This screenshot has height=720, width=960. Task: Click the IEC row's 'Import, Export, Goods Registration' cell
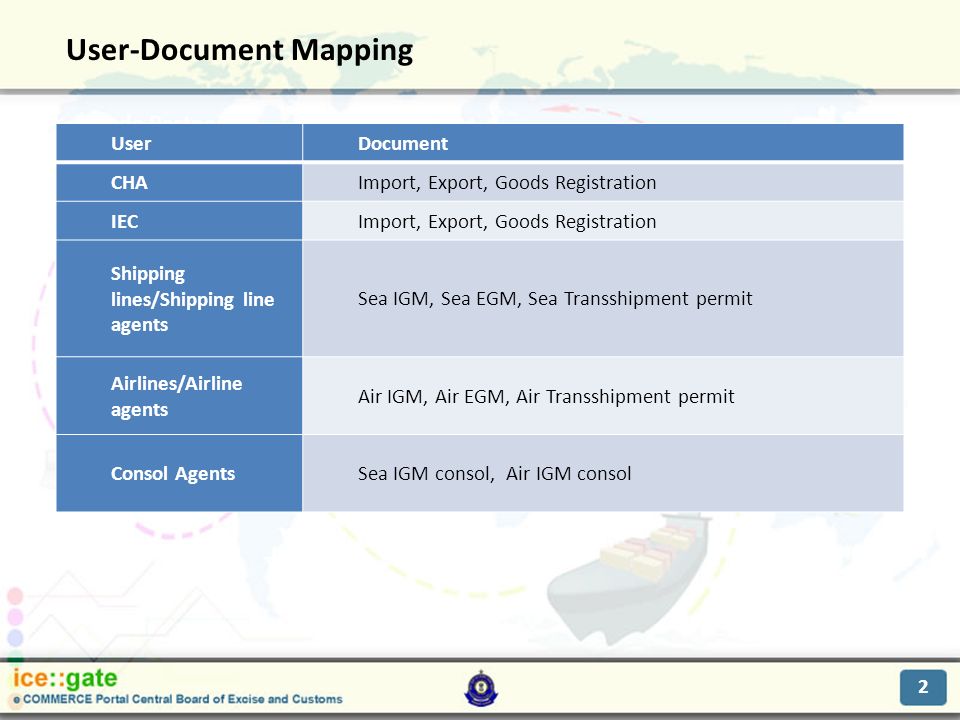[603, 221]
